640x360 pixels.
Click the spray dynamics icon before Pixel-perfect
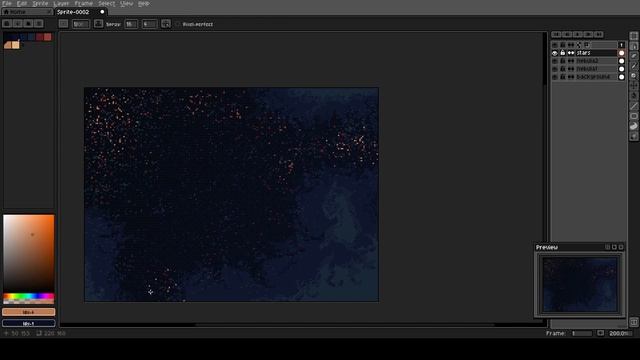[x=166, y=24]
